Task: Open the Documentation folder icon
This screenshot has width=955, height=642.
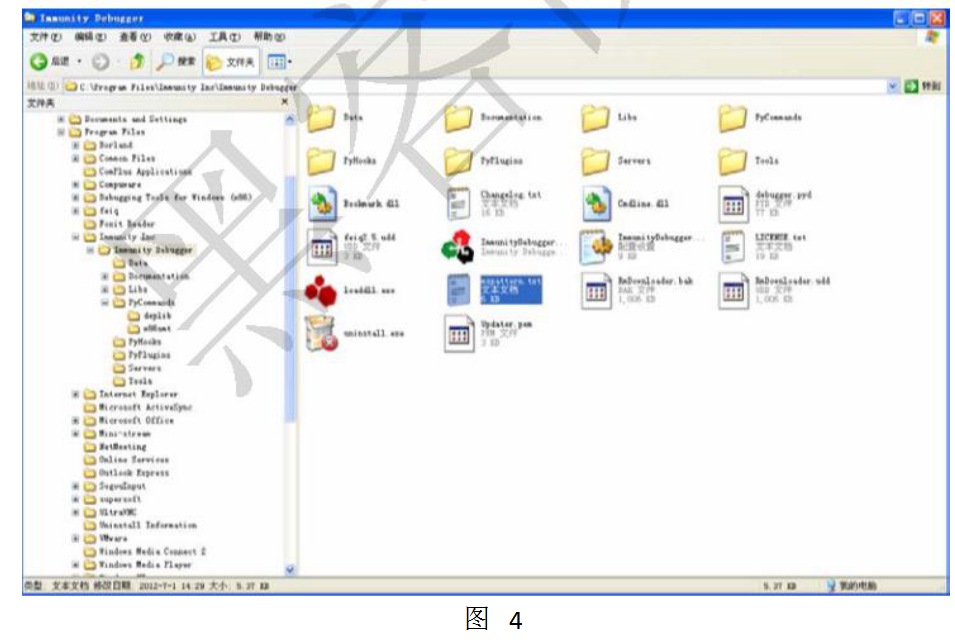Action: coord(458,118)
